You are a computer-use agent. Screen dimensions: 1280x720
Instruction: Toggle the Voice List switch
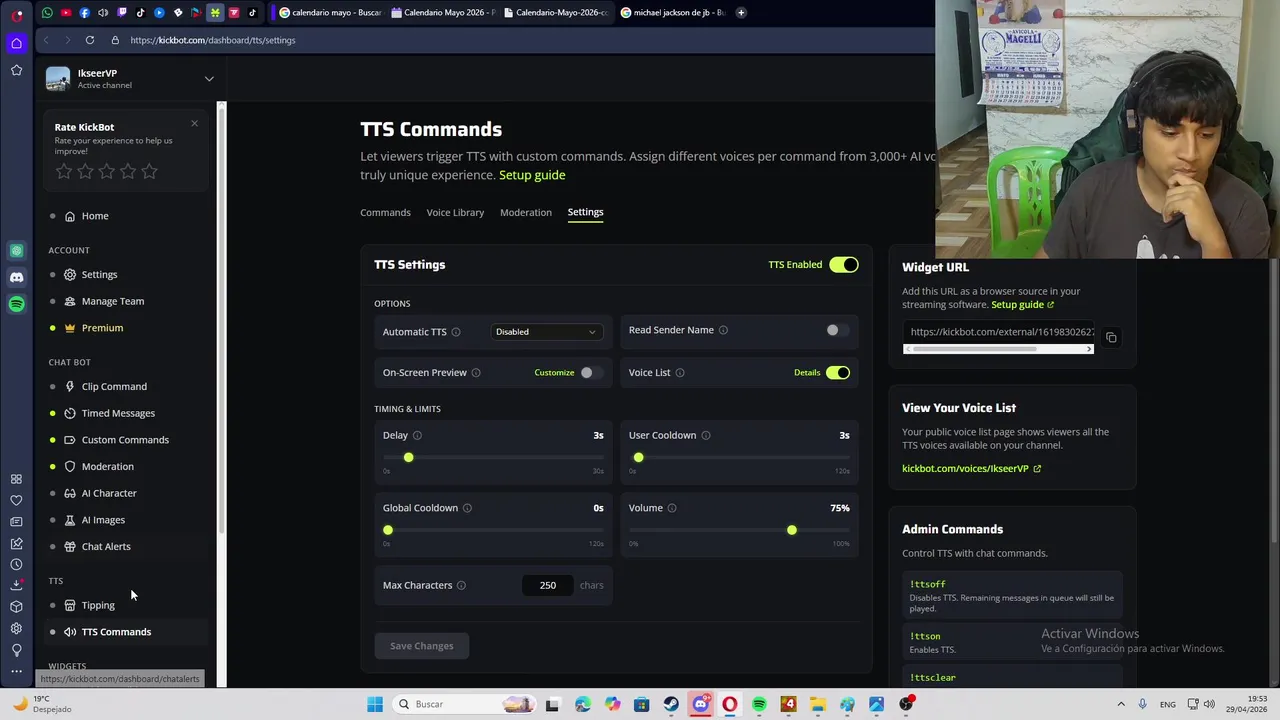(838, 373)
